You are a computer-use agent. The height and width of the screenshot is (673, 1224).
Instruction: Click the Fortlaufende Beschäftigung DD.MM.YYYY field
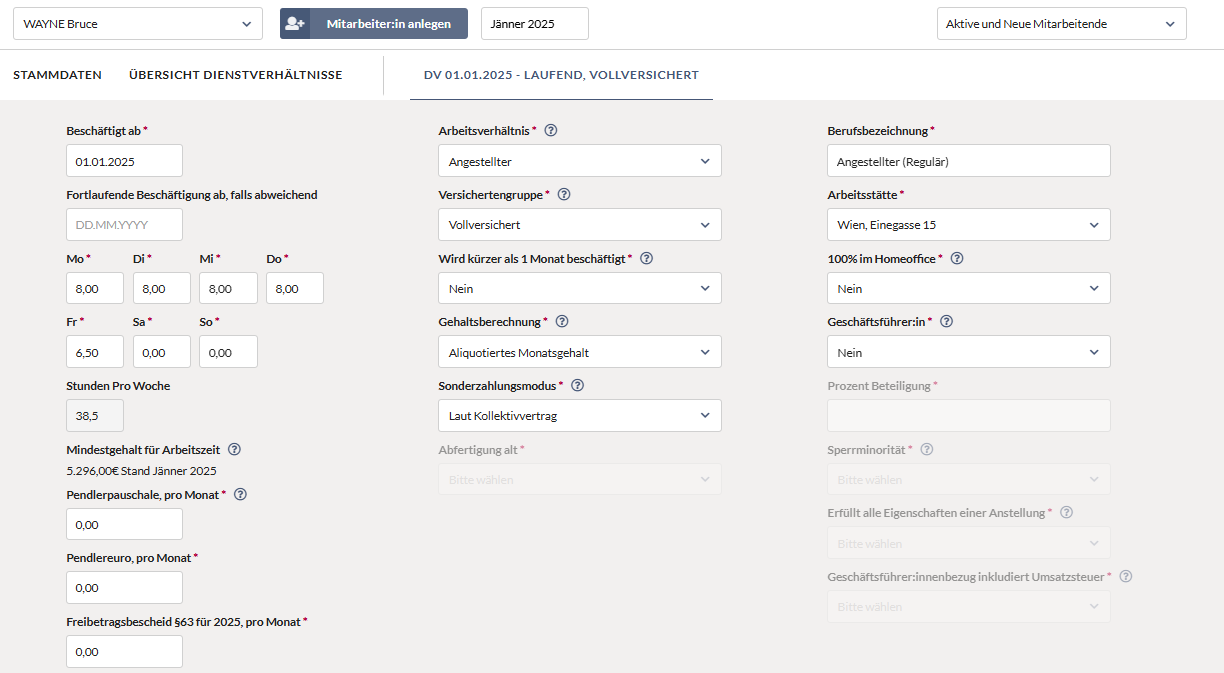click(125, 225)
